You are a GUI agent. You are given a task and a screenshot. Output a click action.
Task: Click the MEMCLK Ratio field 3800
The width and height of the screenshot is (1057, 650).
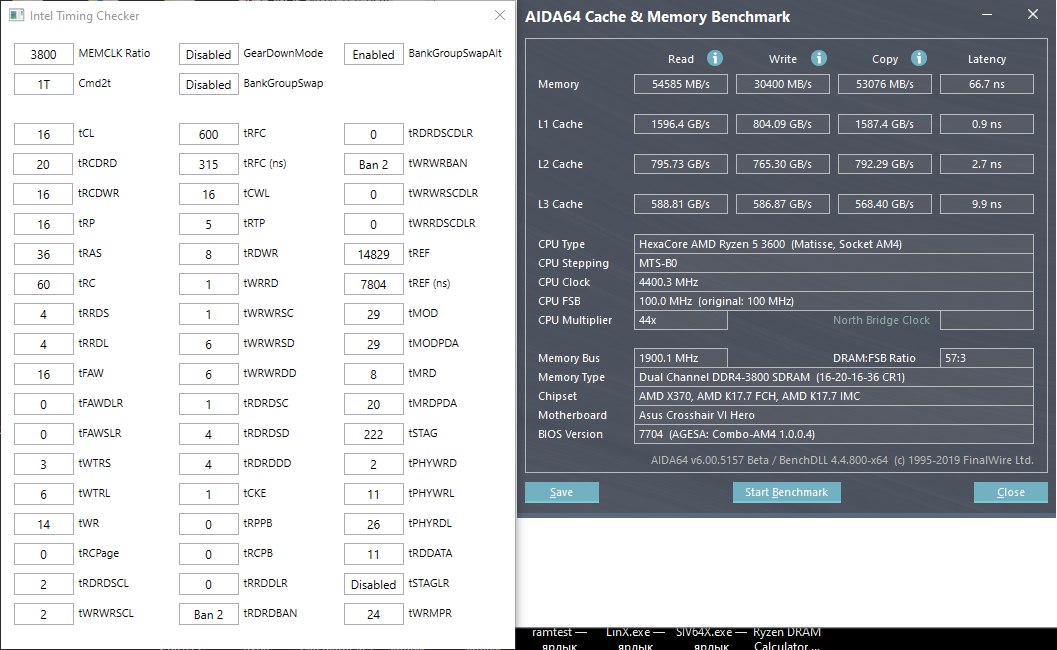[43, 55]
